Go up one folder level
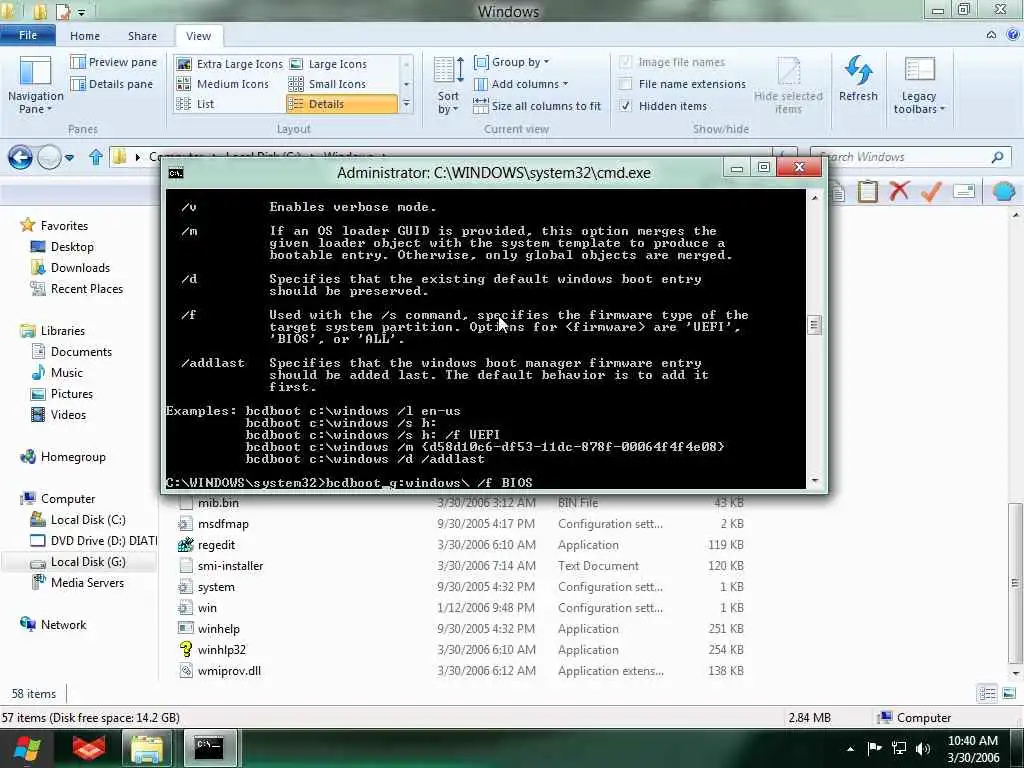Image resolution: width=1024 pixels, height=768 pixels. [x=96, y=157]
